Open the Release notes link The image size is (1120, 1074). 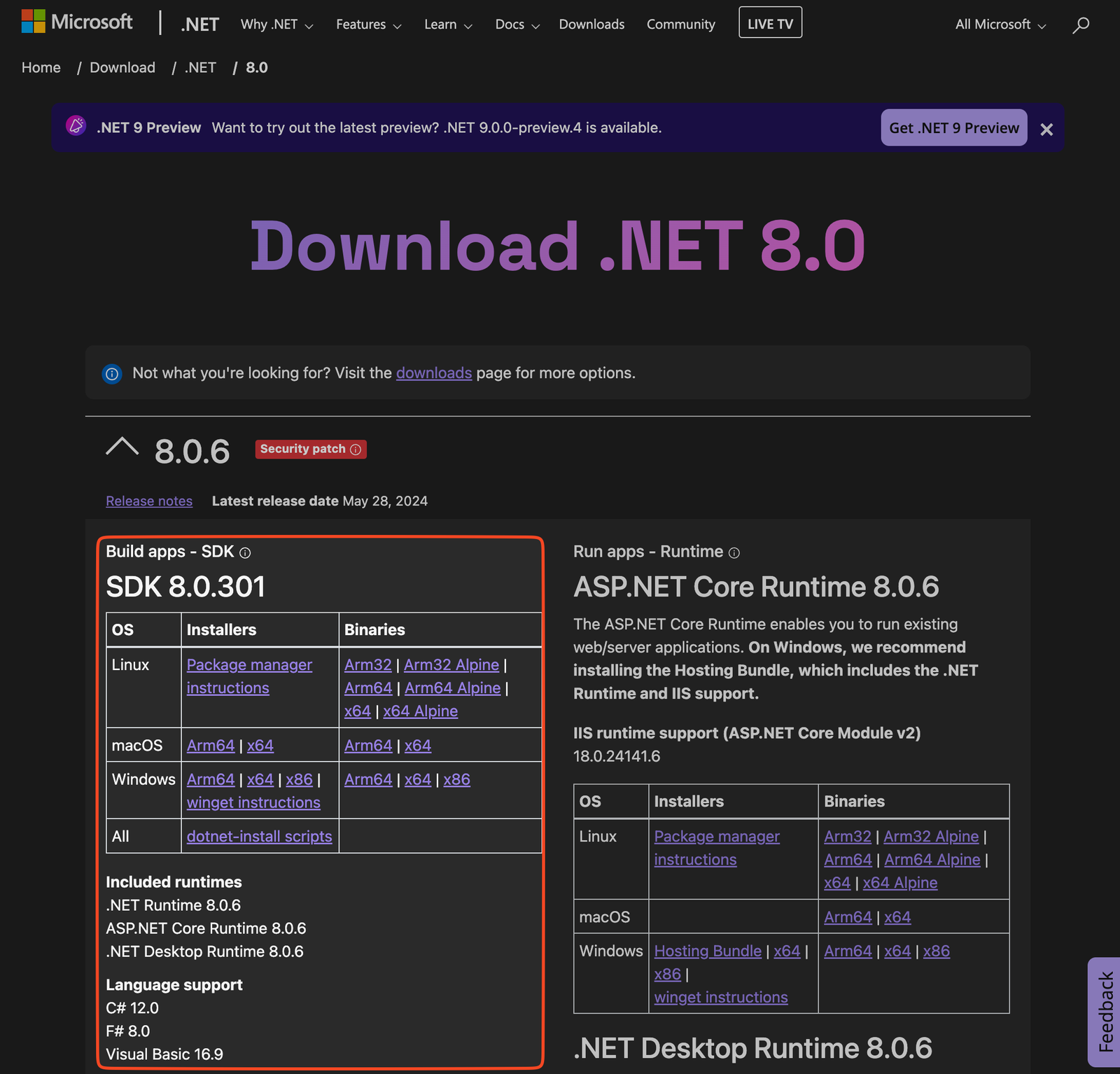149,501
